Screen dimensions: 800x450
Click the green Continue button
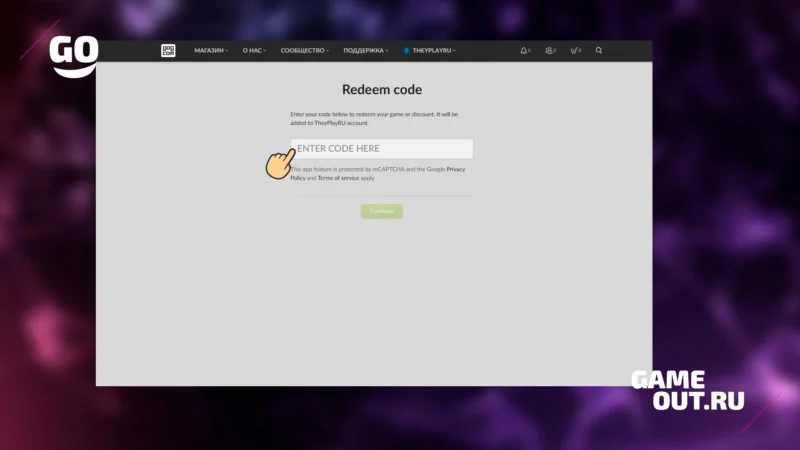click(382, 211)
